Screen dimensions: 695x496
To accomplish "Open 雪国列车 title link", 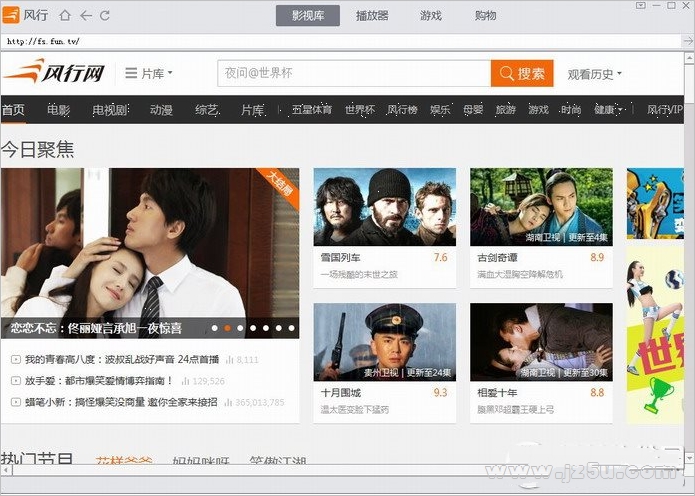I will pos(341,258).
